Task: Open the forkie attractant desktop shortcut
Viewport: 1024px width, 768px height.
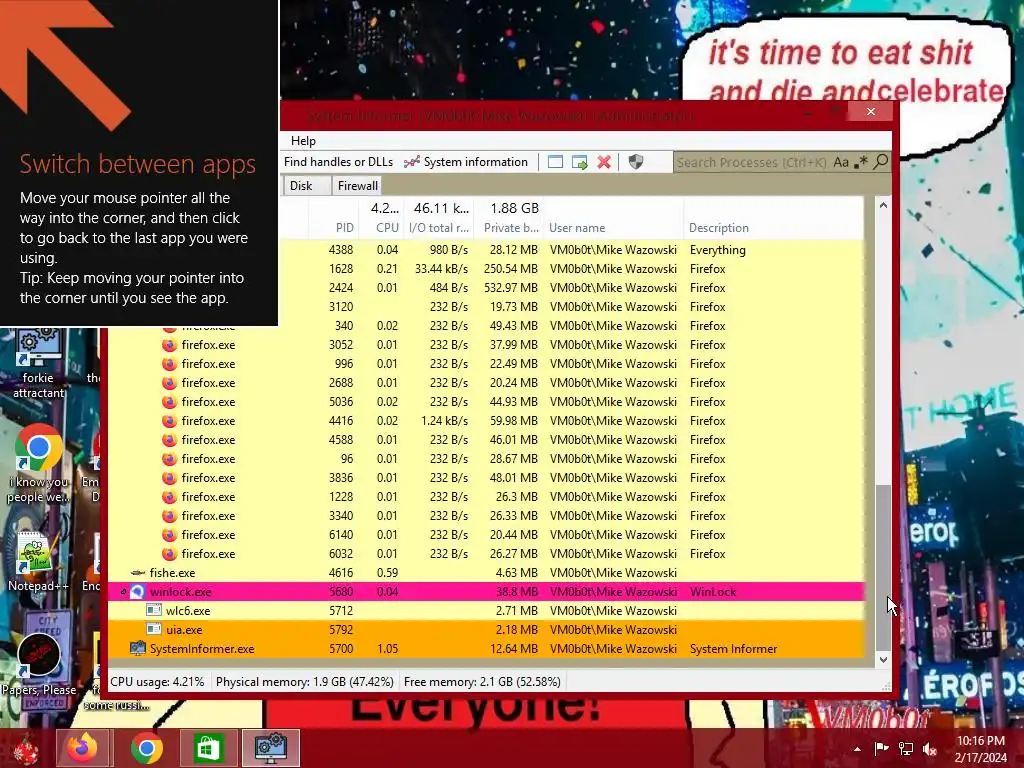Action: pyautogui.click(x=38, y=364)
